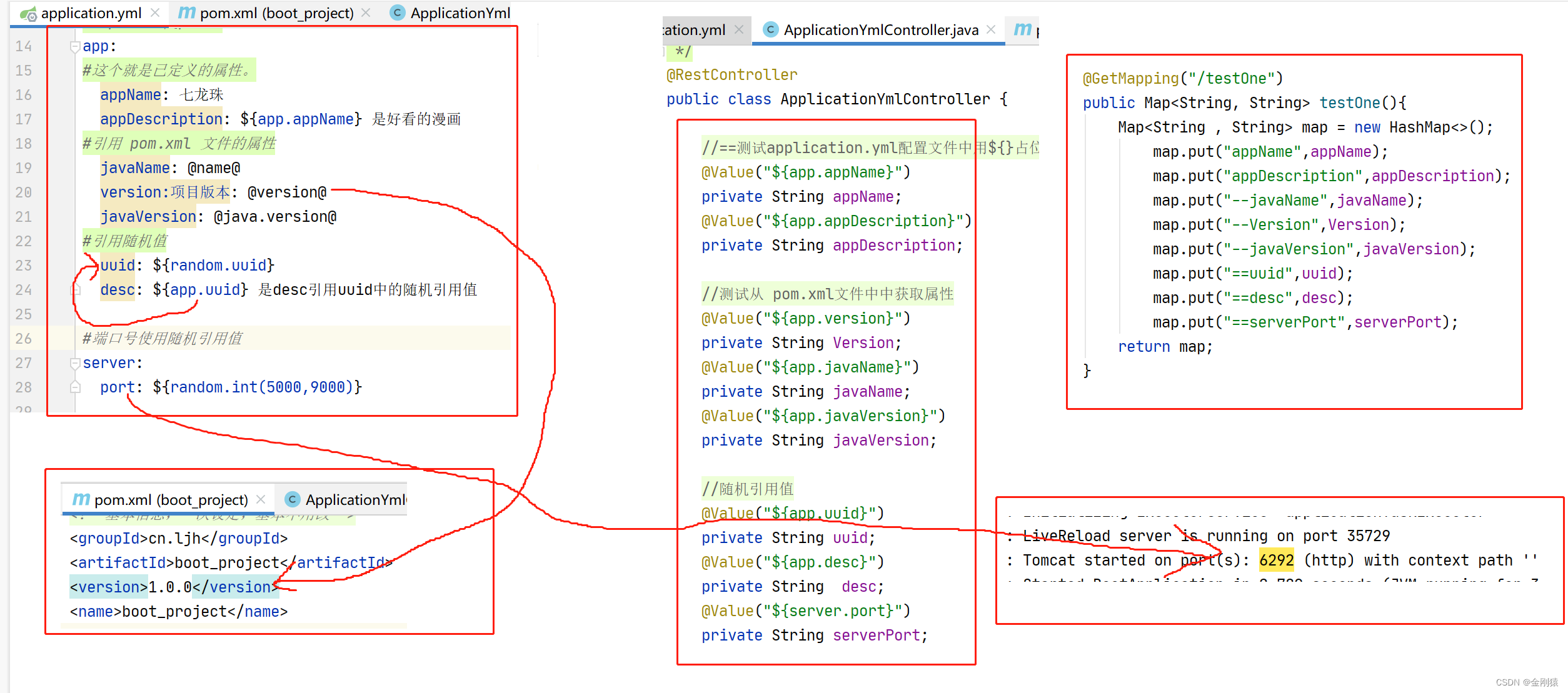The image size is (1568, 693).
Task: Open lower ApplicationYml tab near pom.xml
Action: (355, 500)
